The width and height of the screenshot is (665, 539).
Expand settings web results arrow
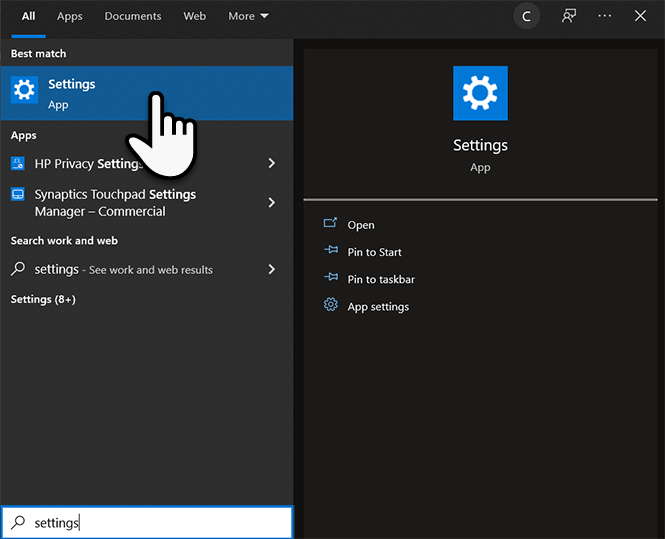click(x=271, y=269)
